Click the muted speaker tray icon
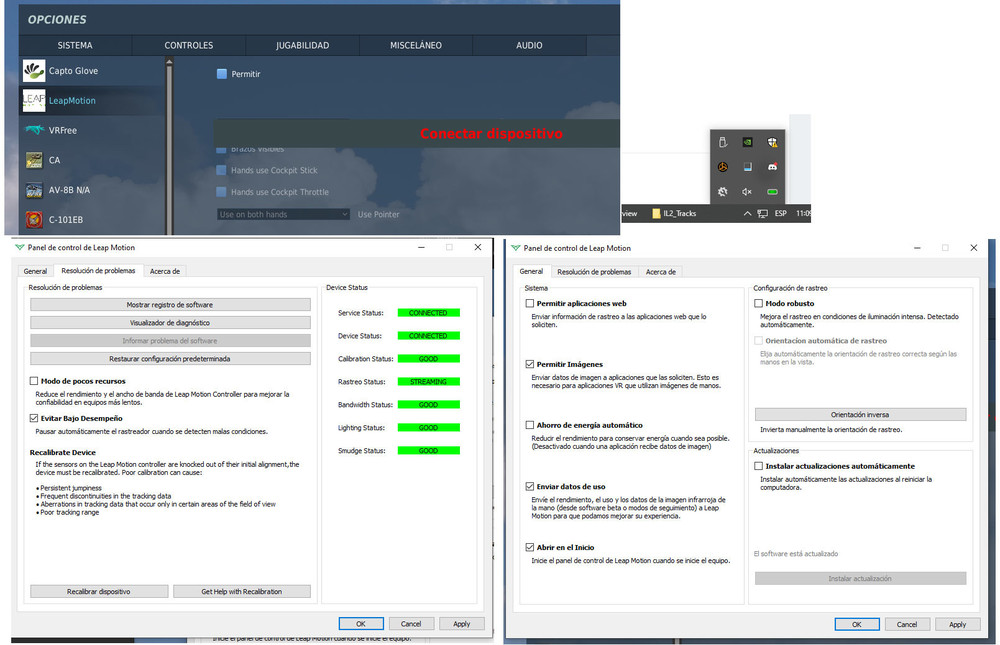 coord(747,191)
